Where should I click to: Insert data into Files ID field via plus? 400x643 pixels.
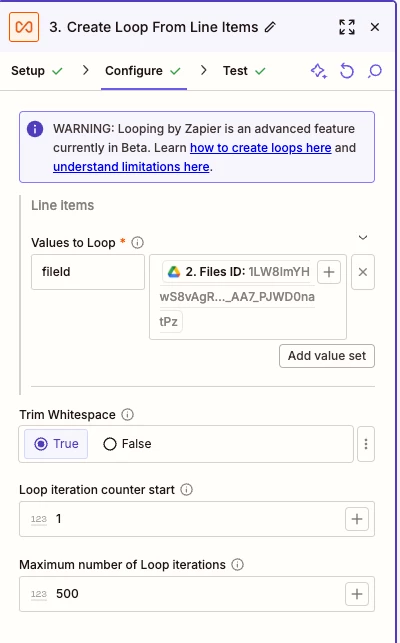329,272
